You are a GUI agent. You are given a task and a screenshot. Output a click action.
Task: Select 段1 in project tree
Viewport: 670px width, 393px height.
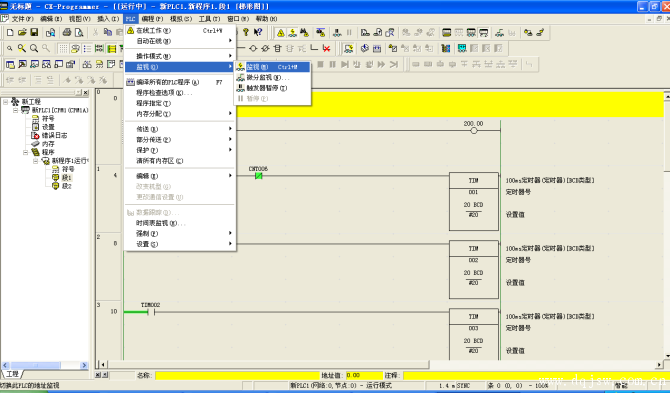[x=66, y=177]
